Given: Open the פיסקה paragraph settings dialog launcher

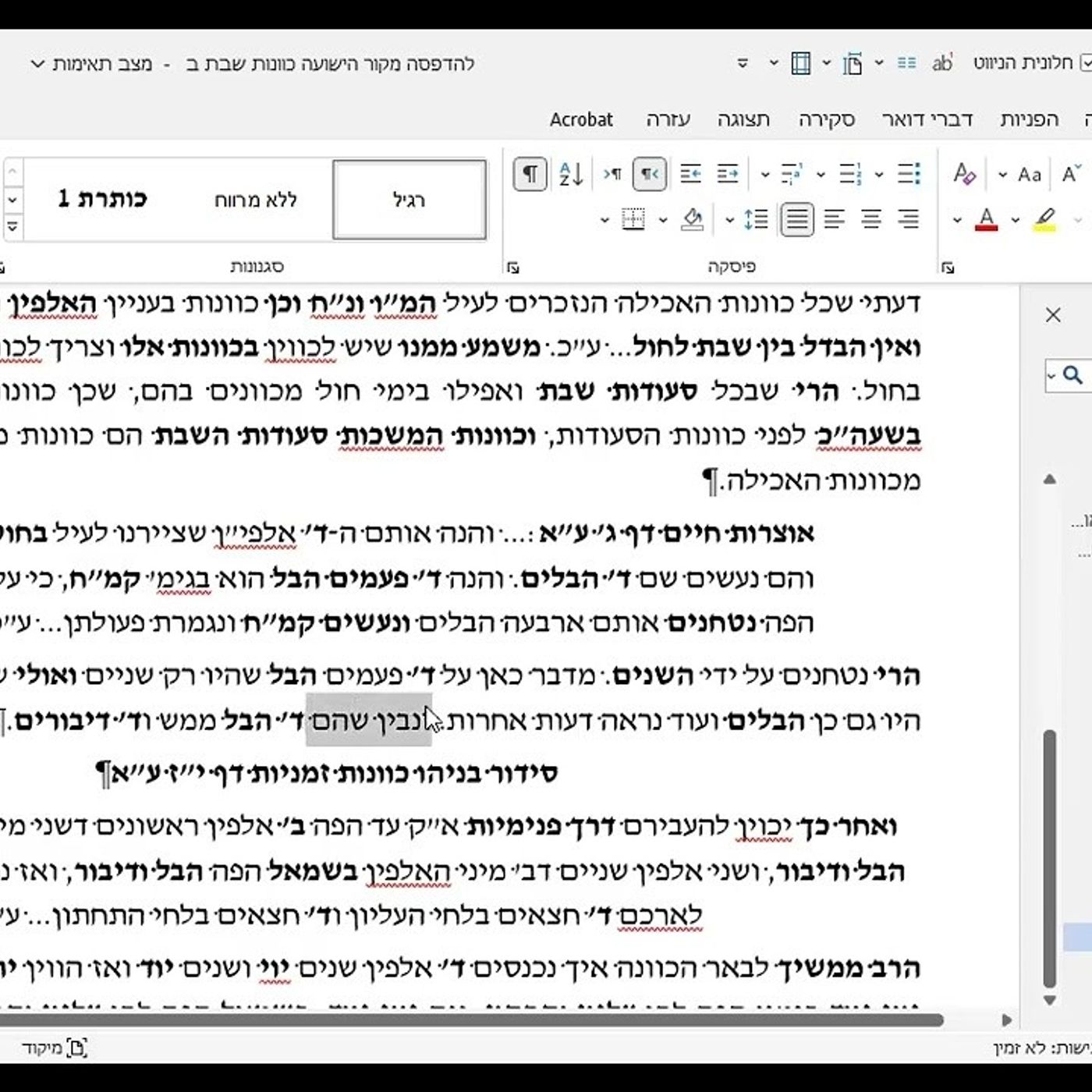Looking at the screenshot, I should [x=512, y=268].
